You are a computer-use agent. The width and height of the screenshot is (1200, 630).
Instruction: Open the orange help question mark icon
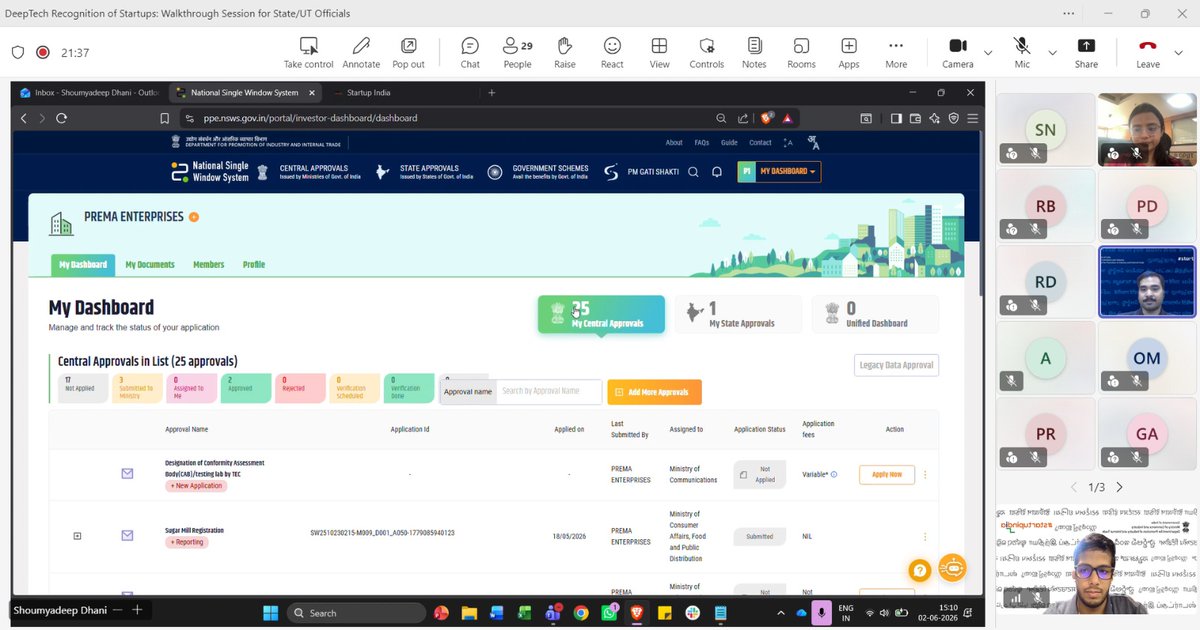920,570
